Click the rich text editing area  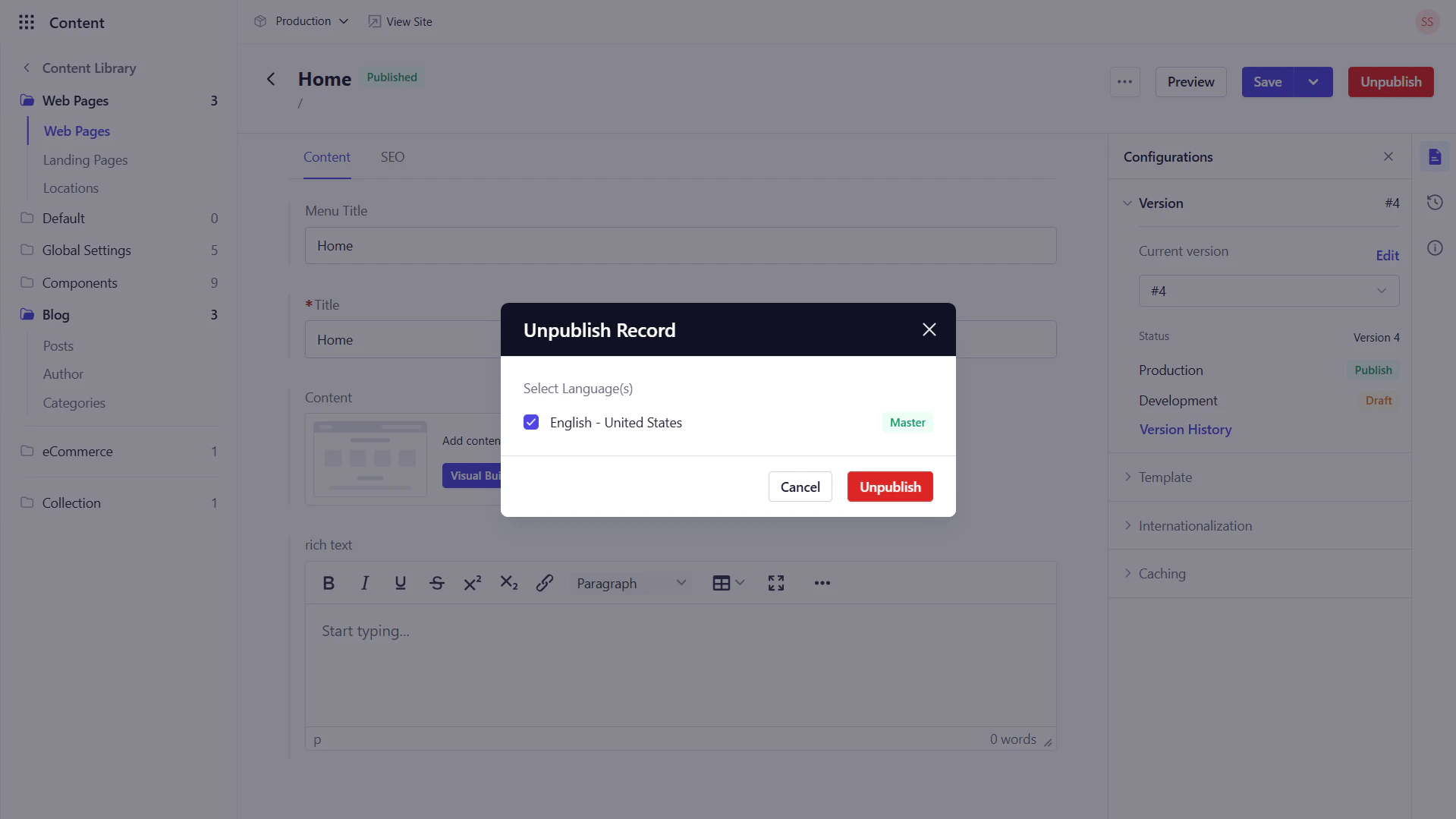click(680, 664)
